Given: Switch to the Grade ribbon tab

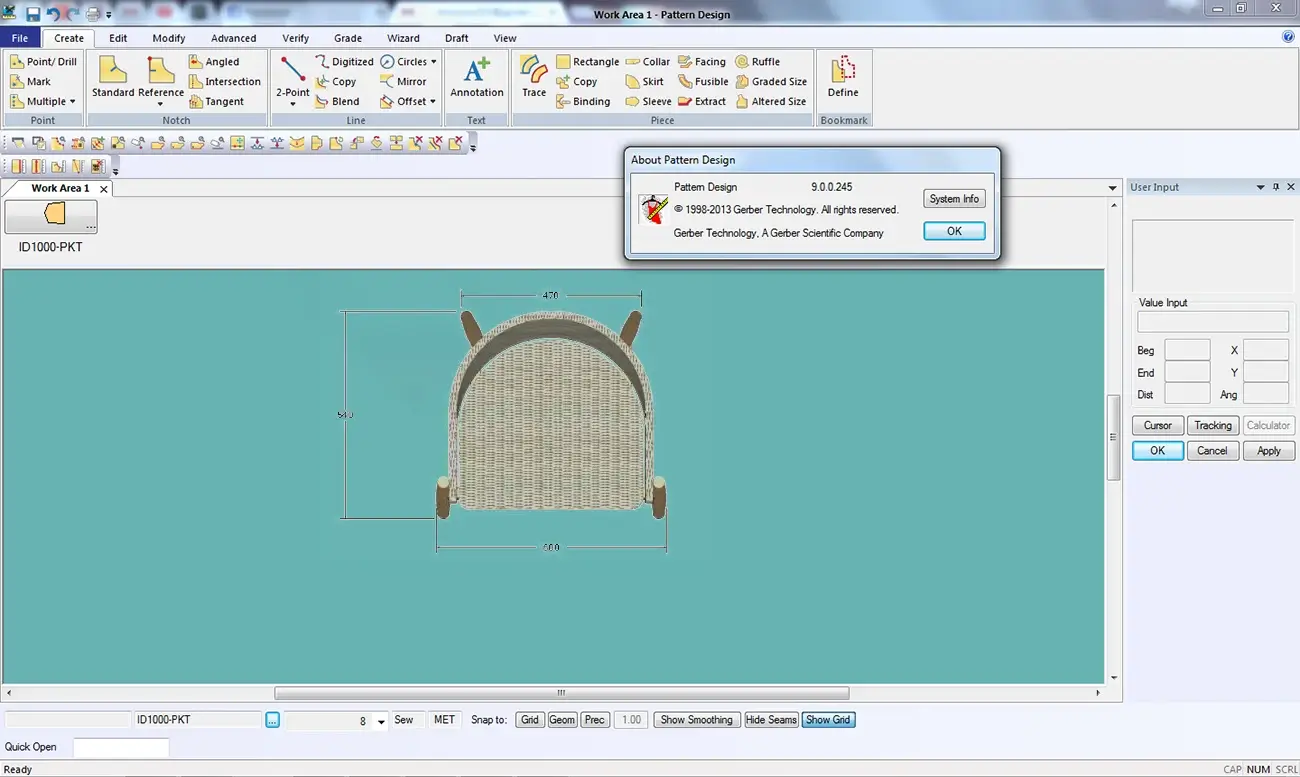Looking at the screenshot, I should click(x=348, y=38).
